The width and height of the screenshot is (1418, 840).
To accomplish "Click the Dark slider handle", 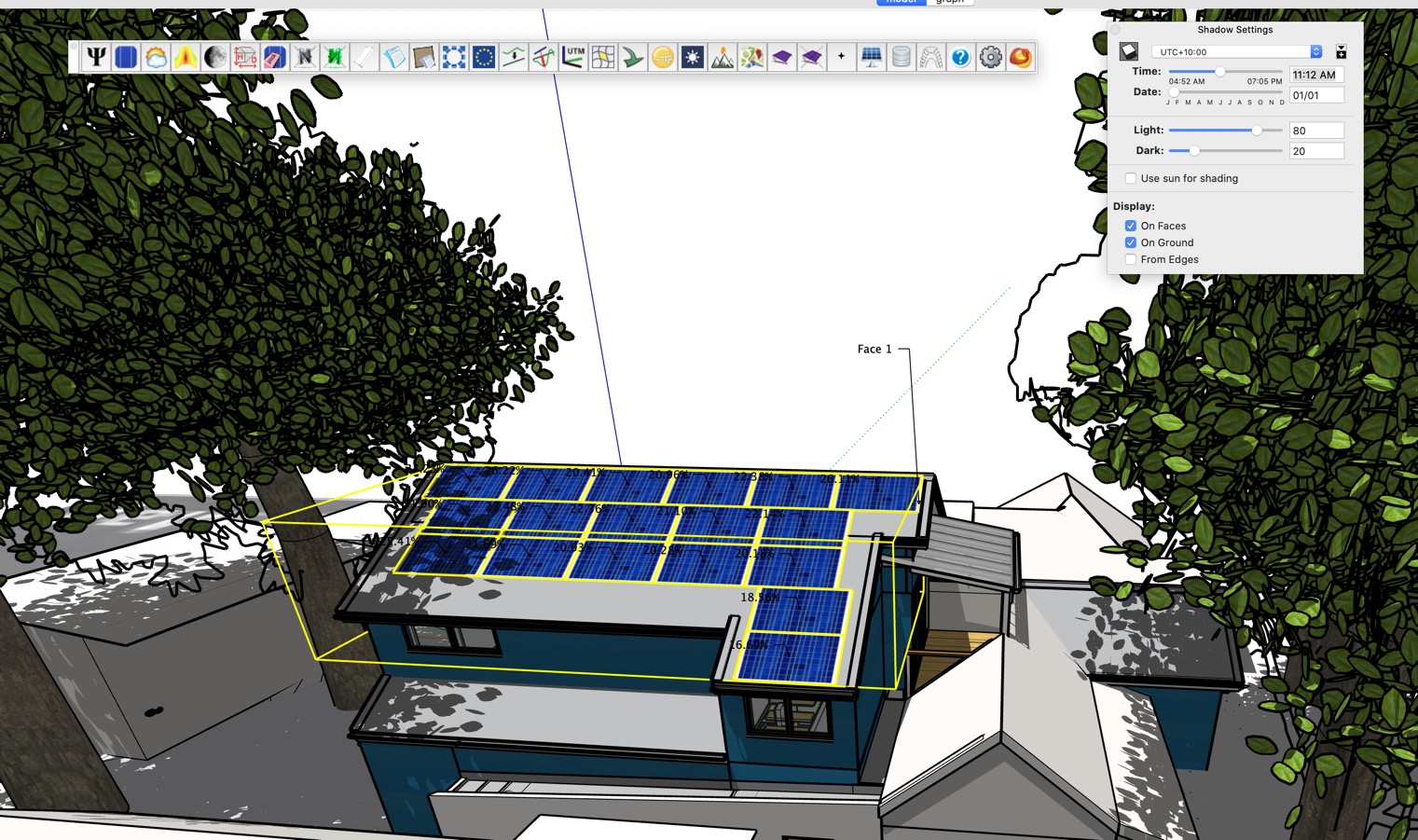I will tap(1194, 151).
